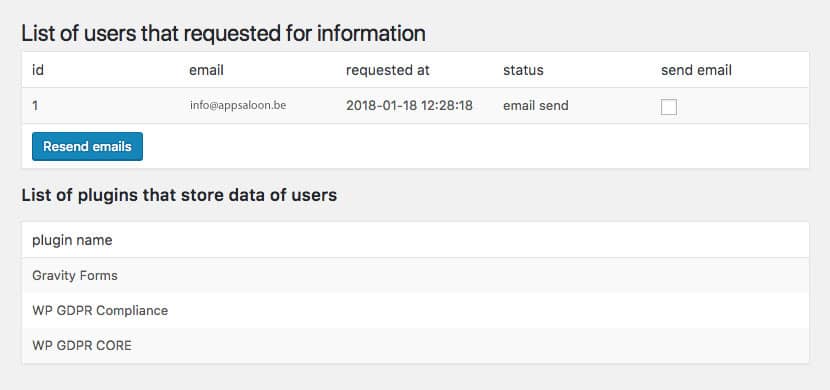Click id value 1 in user row
The width and height of the screenshot is (830, 390).
35,105
